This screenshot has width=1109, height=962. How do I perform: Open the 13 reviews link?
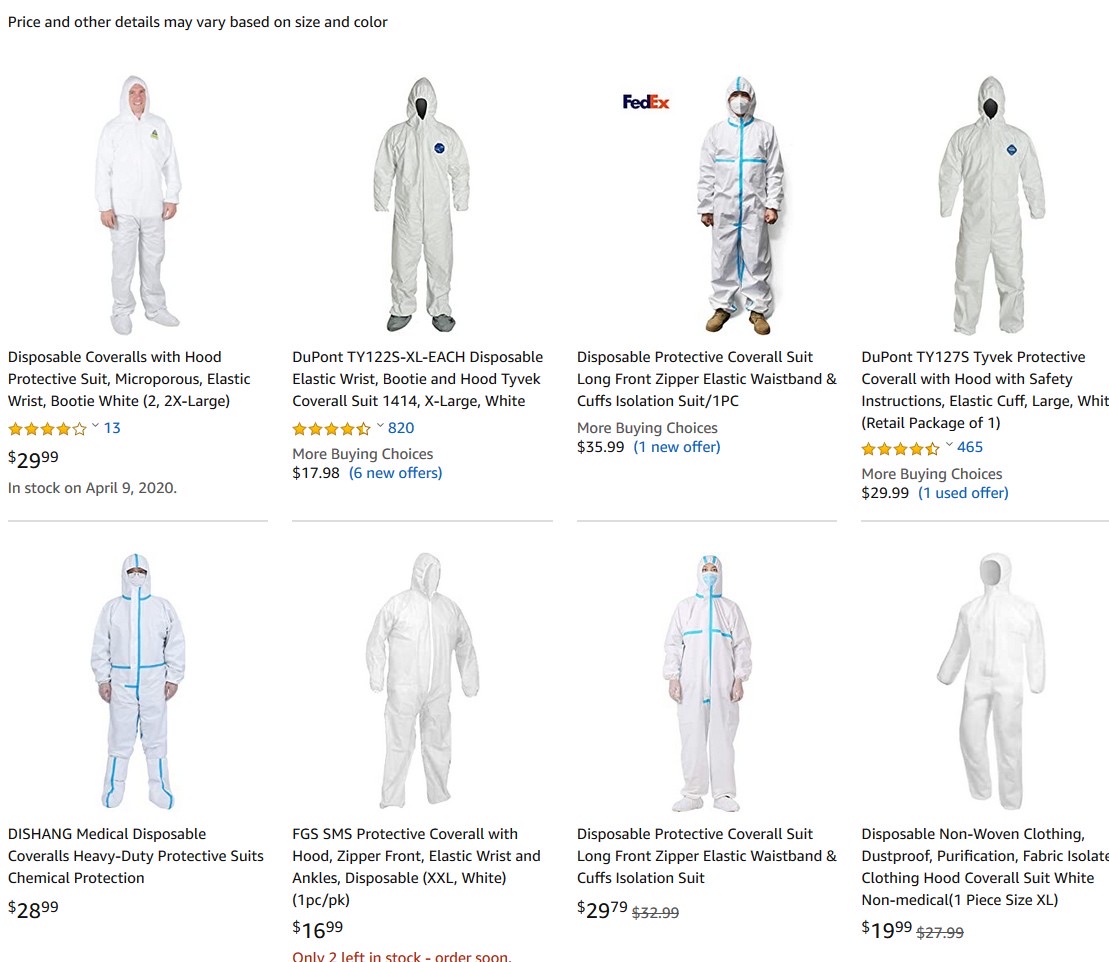(112, 428)
